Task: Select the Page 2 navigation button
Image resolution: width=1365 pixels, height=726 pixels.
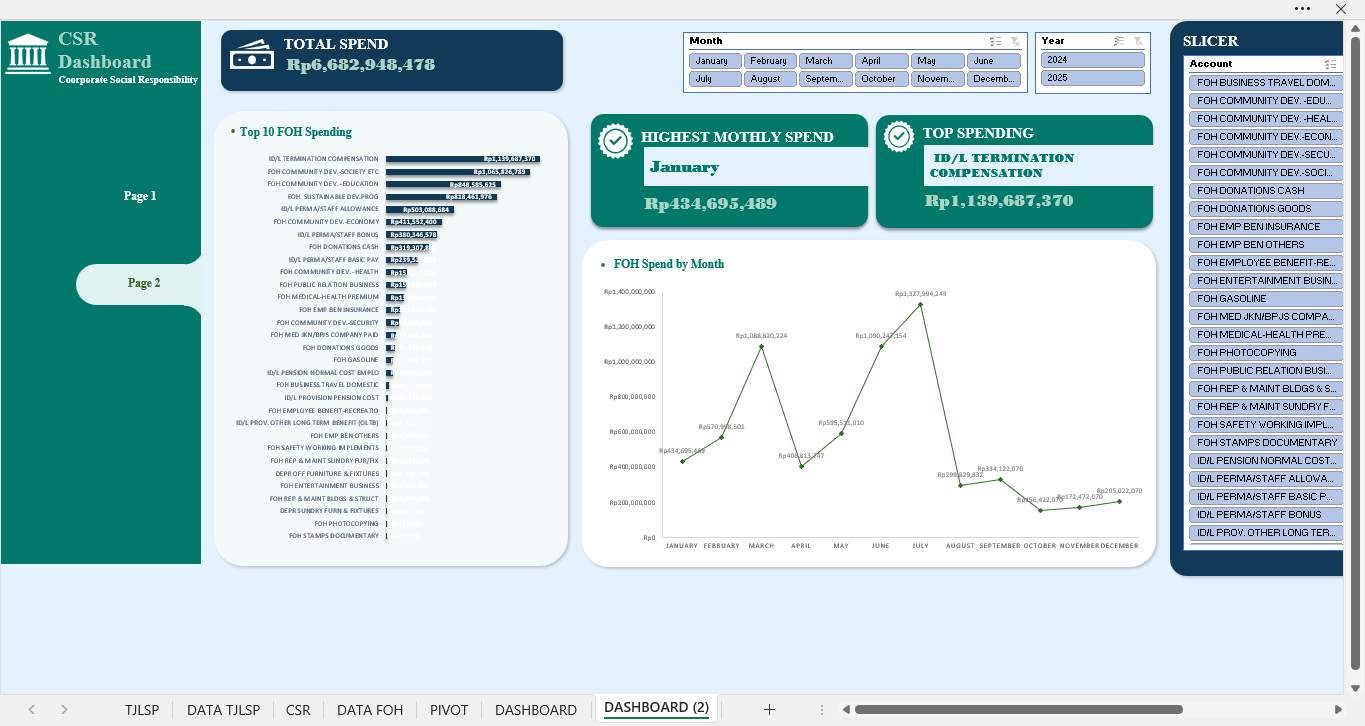Action: click(140, 283)
